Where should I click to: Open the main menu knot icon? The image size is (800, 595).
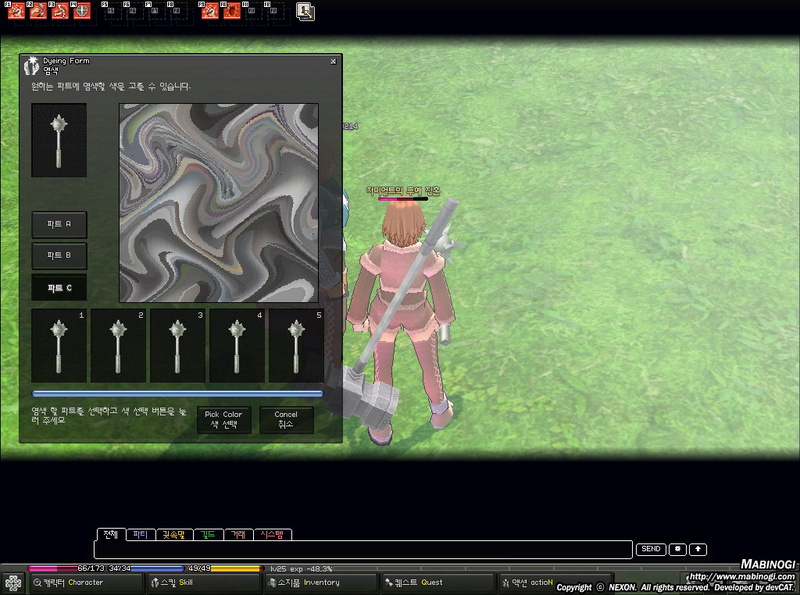13,583
